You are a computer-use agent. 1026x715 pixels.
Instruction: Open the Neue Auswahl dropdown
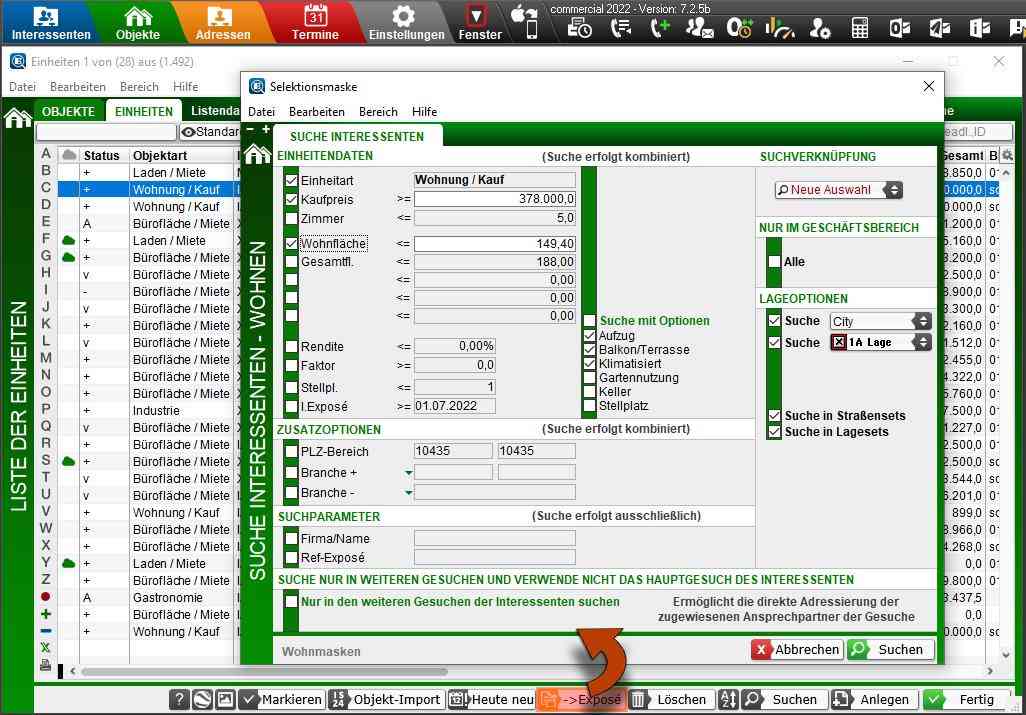(838, 189)
